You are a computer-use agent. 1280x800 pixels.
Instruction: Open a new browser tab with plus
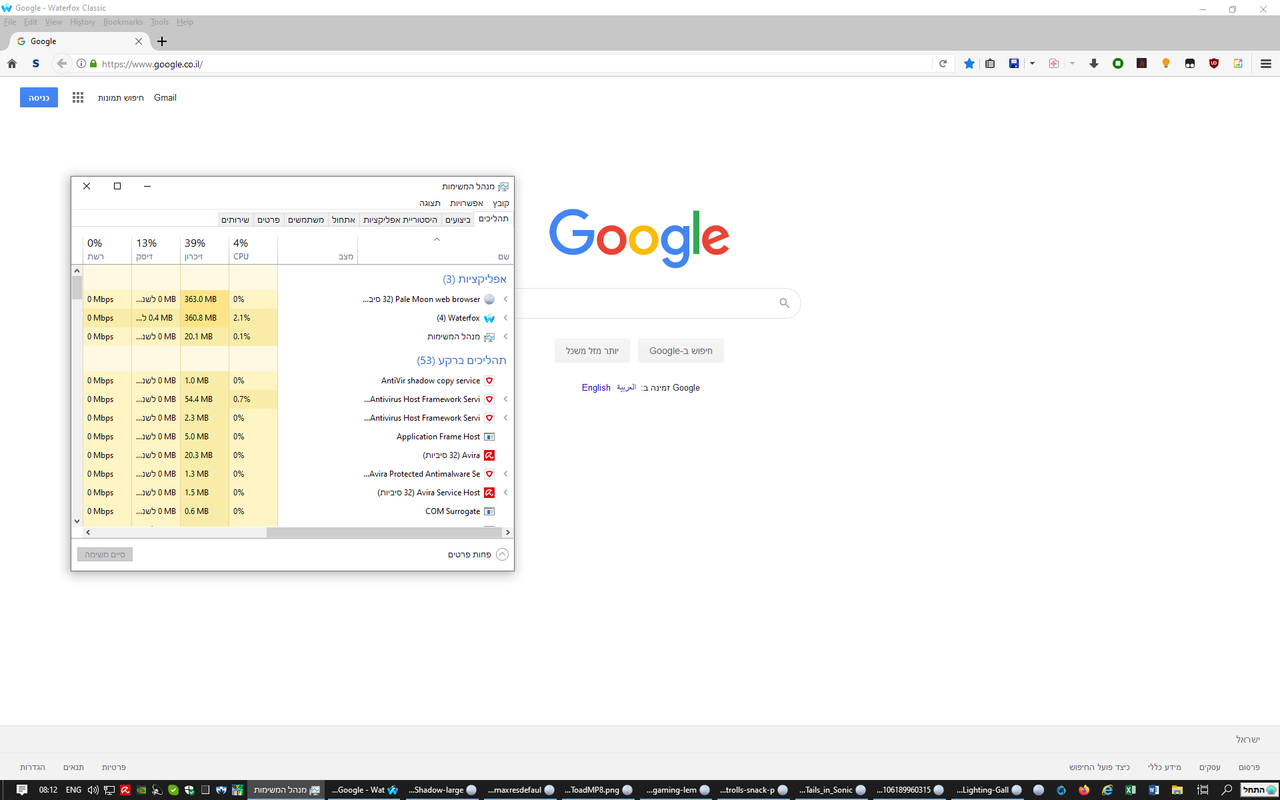point(162,41)
